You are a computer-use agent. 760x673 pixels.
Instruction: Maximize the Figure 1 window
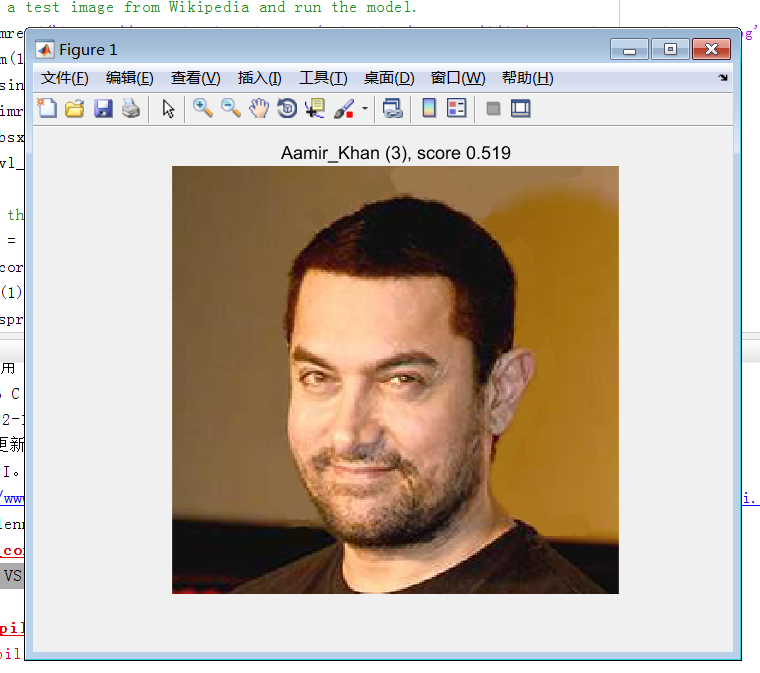click(670, 49)
